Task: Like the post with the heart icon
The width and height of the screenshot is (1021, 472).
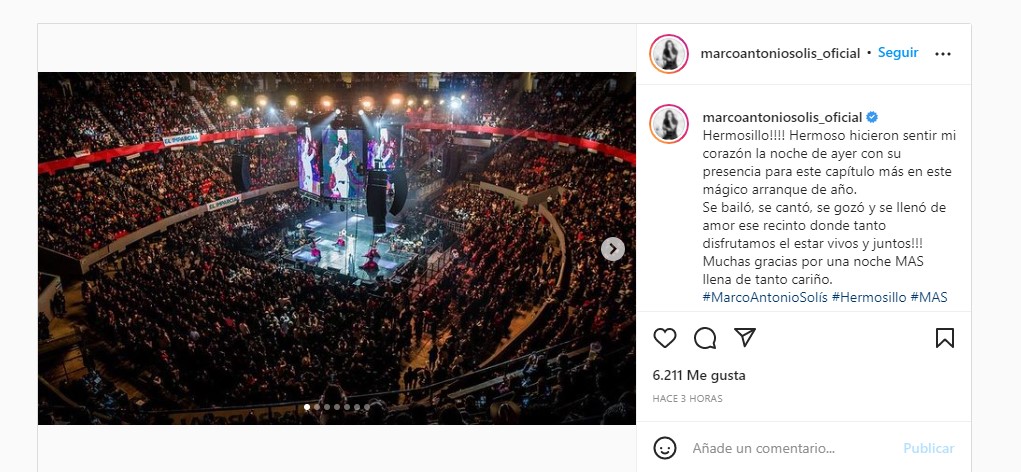Action: 665,338
